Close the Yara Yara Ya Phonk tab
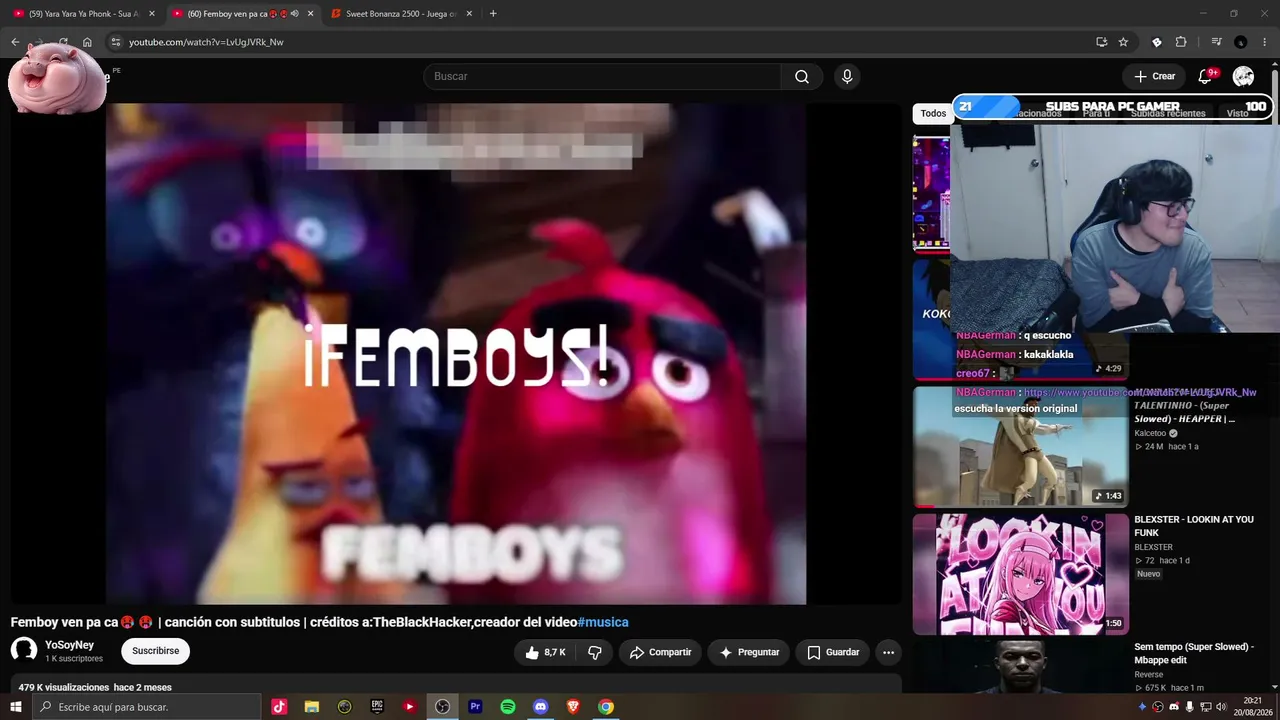This screenshot has width=1280, height=720. coord(152,14)
